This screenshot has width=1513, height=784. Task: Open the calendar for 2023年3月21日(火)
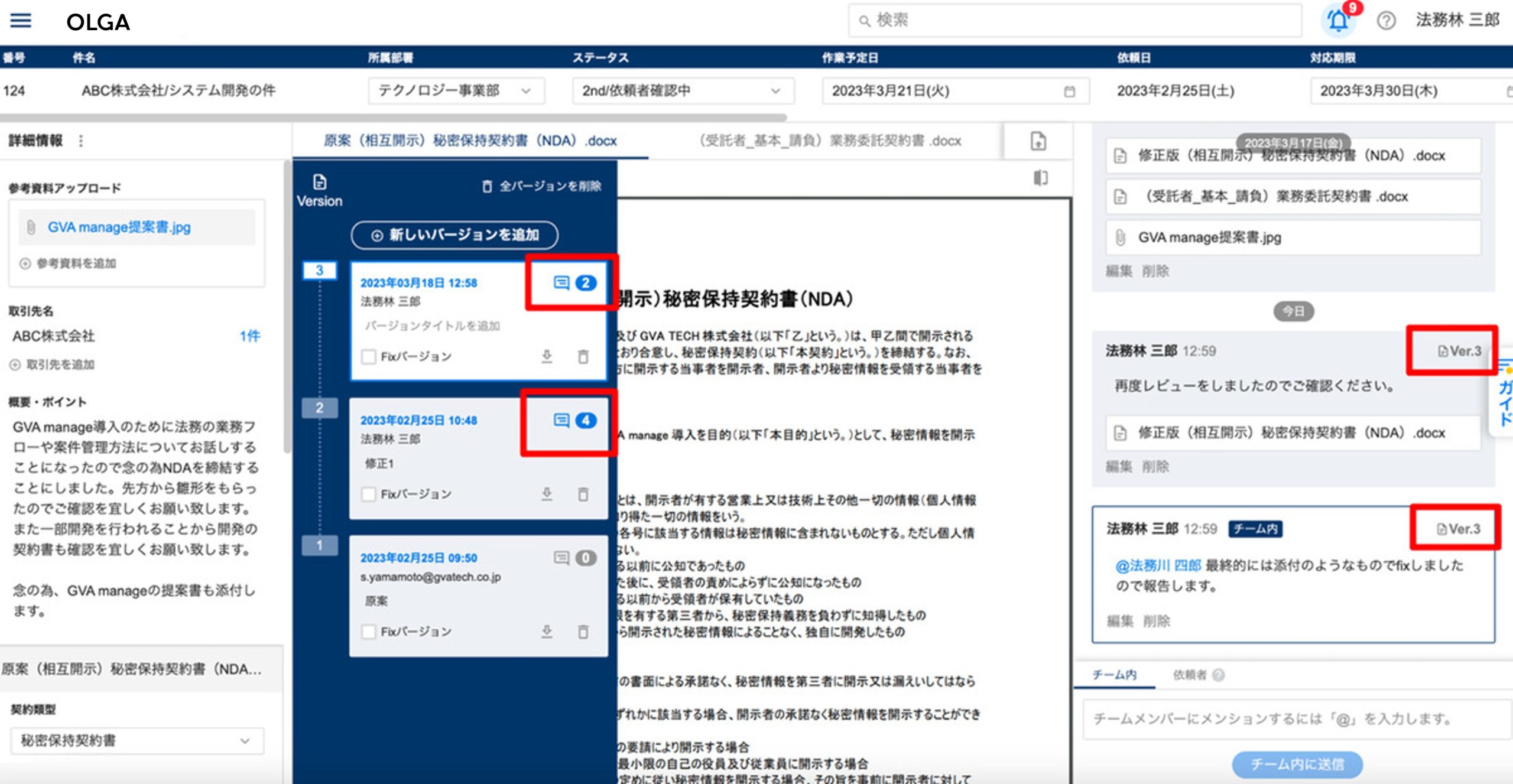(1069, 91)
